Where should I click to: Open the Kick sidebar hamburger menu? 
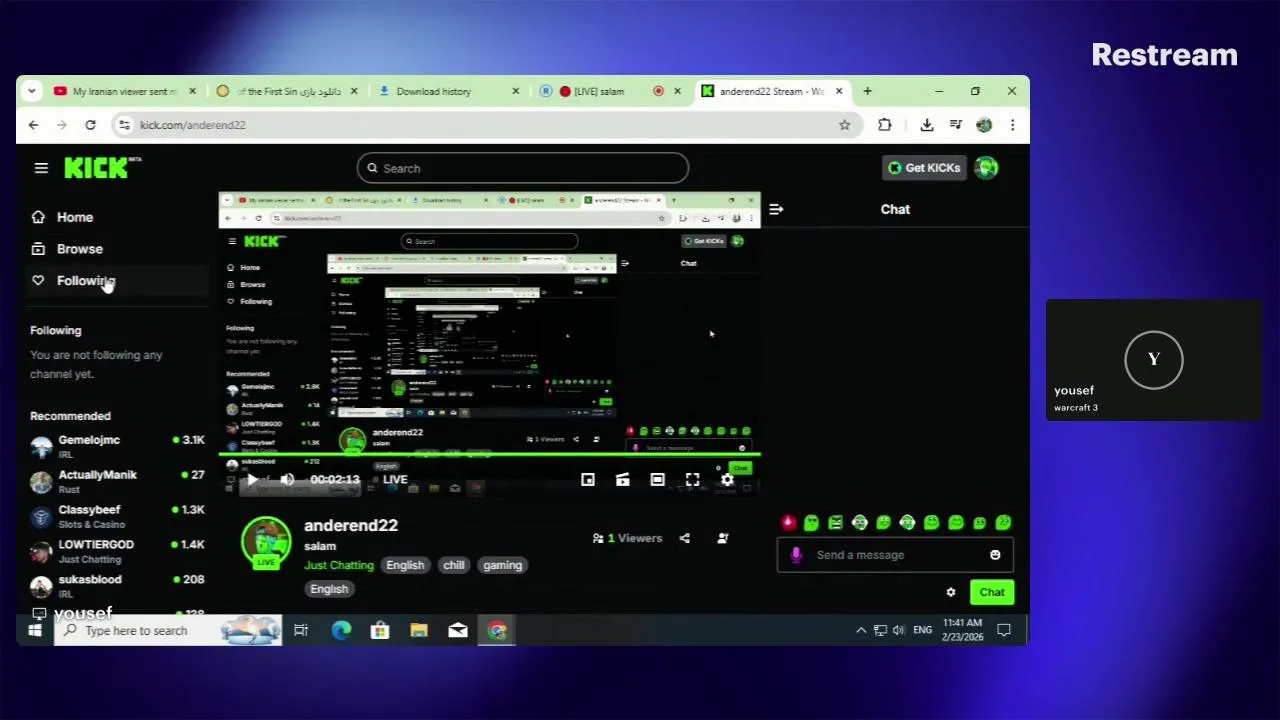41,168
